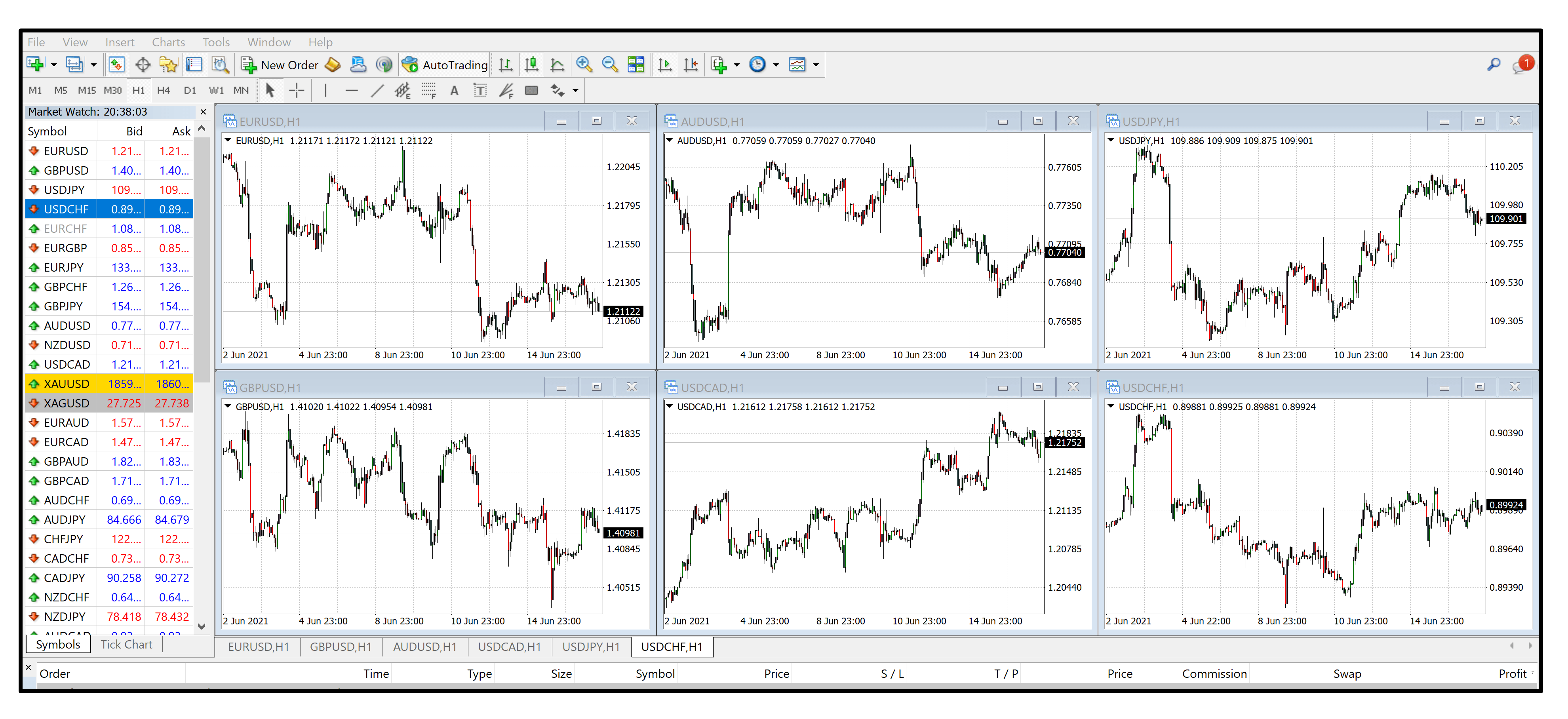1568x719 pixels.
Task: Zoom in on the chart
Action: tap(584, 65)
